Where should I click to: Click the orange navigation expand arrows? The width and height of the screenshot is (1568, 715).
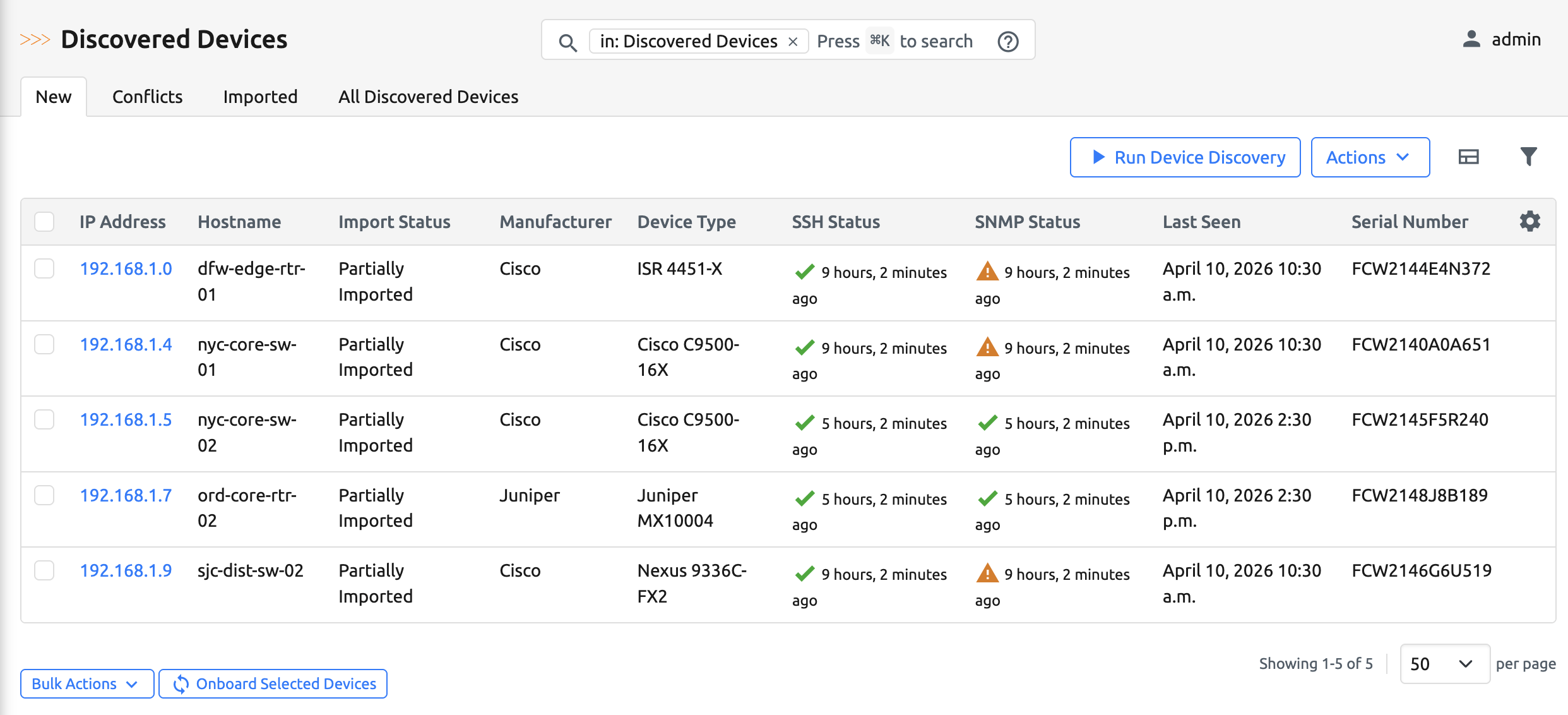[35, 39]
